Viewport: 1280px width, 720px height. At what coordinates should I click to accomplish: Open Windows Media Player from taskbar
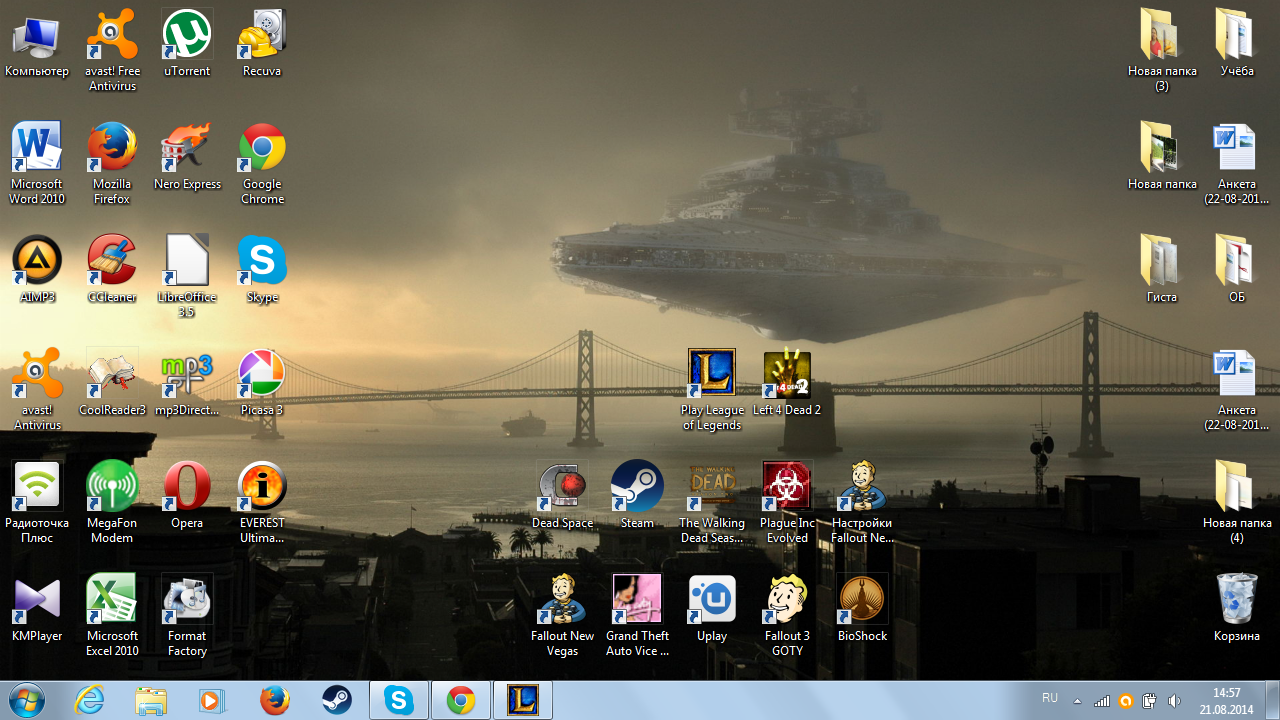point(212,701)
